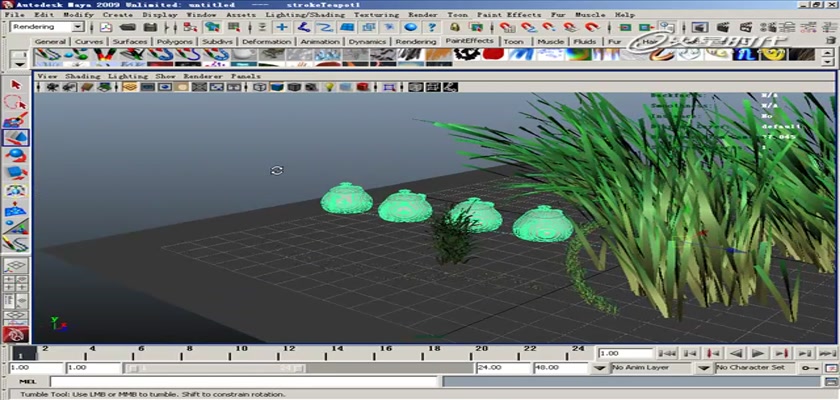Image resolution: width=840 pixels, height=400 pixels.
Task: Click the Snap to grids magnet
Action: pyautogui.click(x=506, y=27)
